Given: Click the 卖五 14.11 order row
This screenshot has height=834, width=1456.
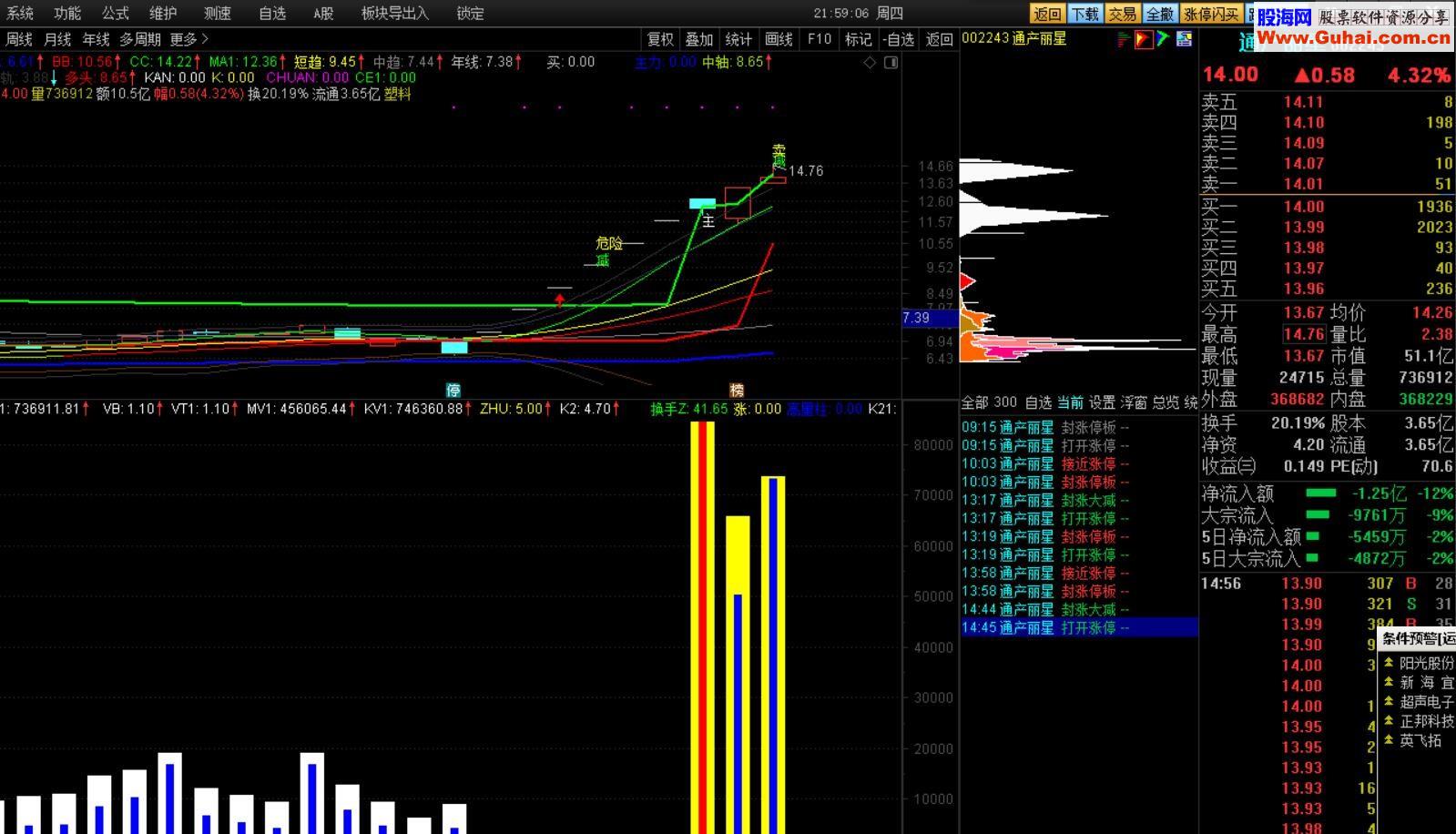Looking at the screenshot, I should pos(1327,102).
